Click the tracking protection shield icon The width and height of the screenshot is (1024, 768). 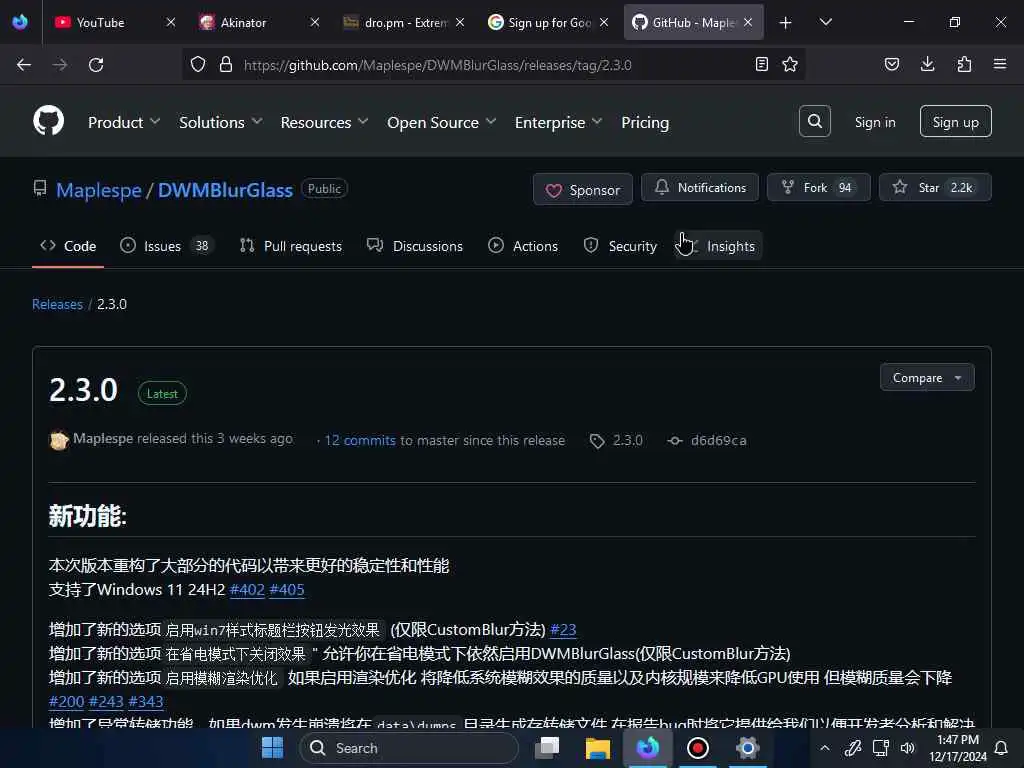198,64
